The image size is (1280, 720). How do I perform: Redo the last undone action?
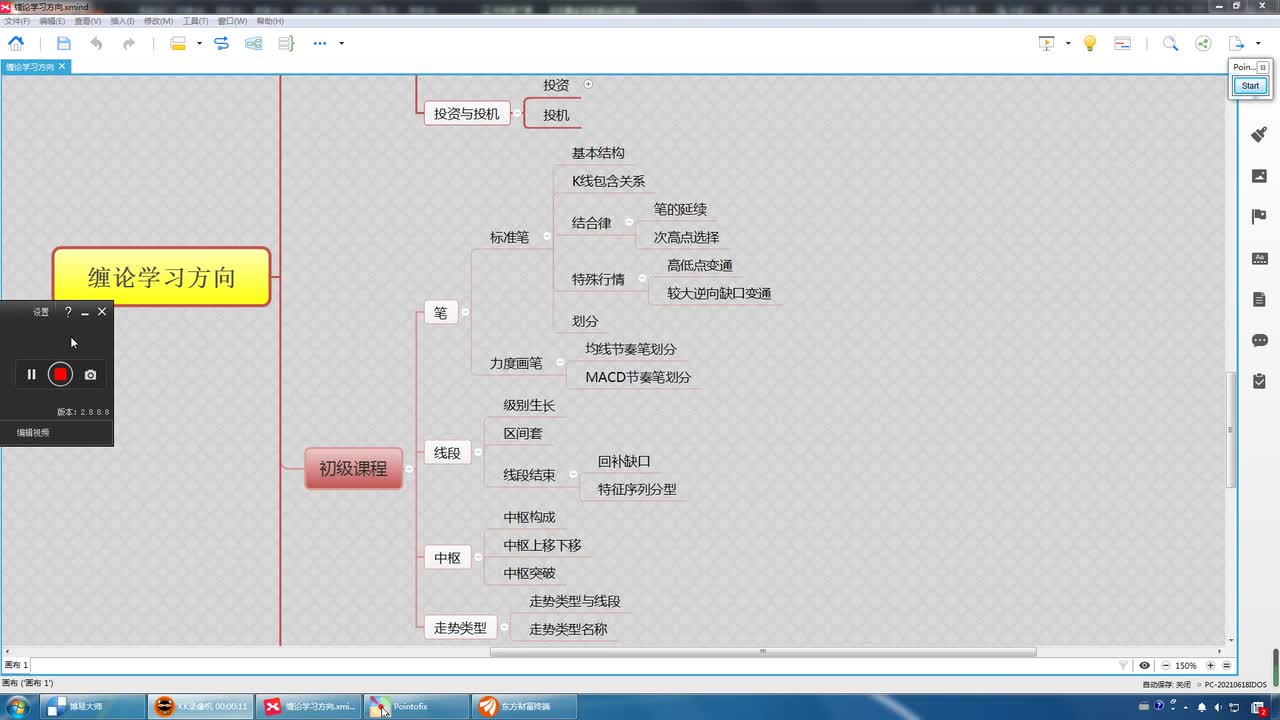click(x=129, y=43)
